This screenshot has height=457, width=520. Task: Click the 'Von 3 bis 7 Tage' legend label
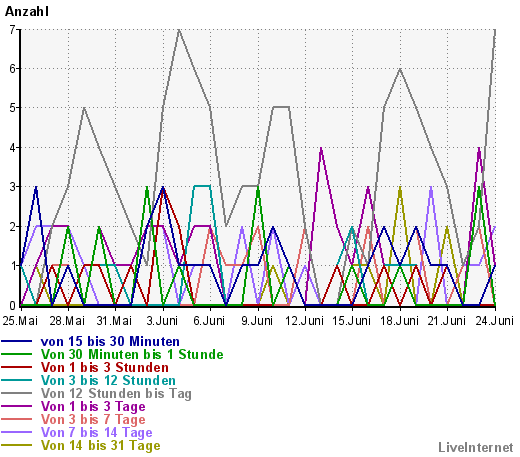(x=93, y=420)
